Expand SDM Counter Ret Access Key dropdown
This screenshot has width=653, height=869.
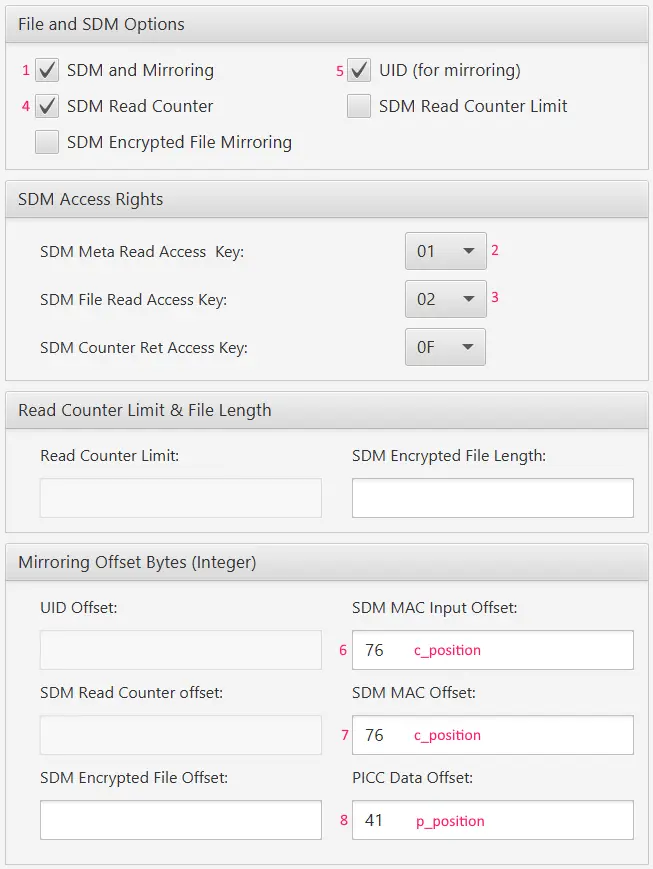point(445,347)
